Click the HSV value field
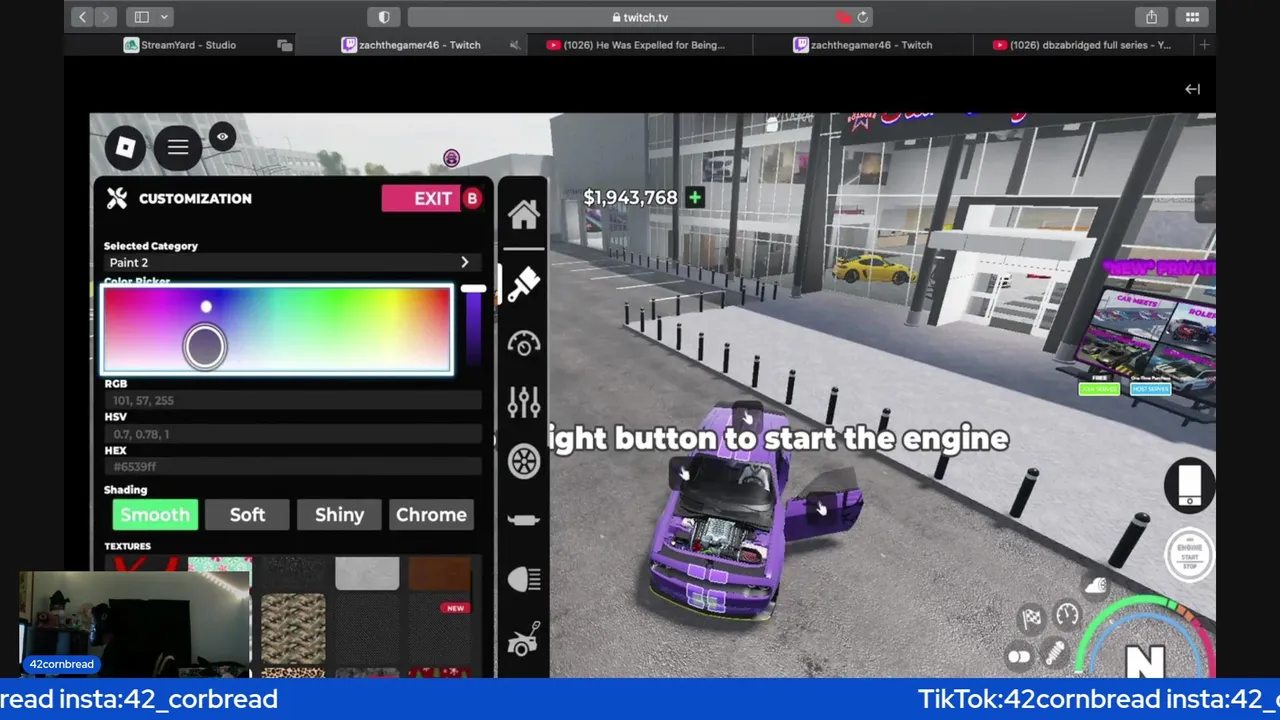This screenshot has width=1280, height=720. pyautogui.click(x=292, y=434)
